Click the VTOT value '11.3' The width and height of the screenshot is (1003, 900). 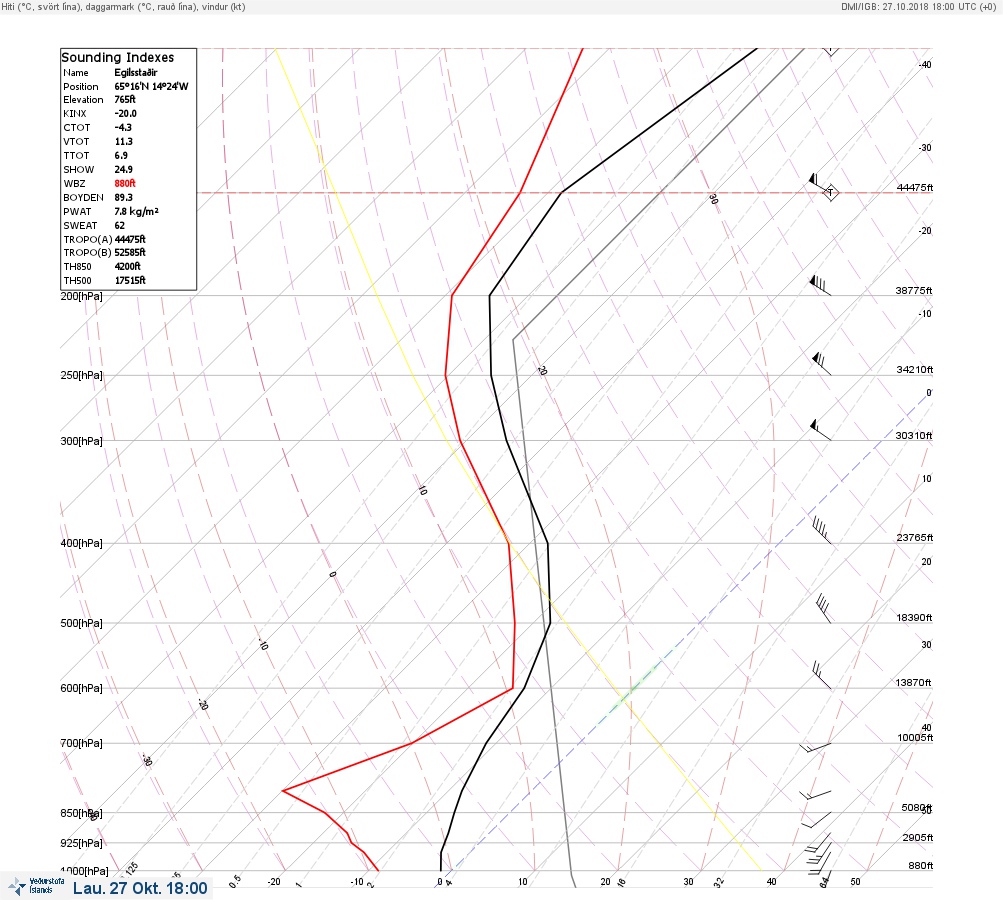click(x=123, y=141)
